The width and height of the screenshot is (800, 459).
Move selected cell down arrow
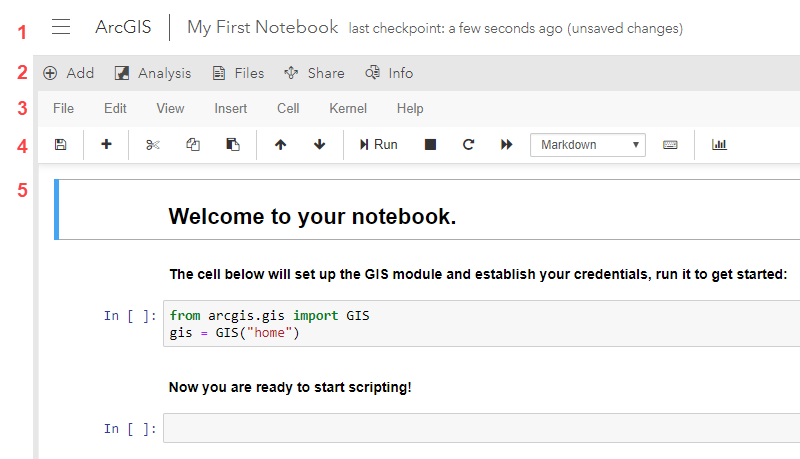(x=320, y=145)
